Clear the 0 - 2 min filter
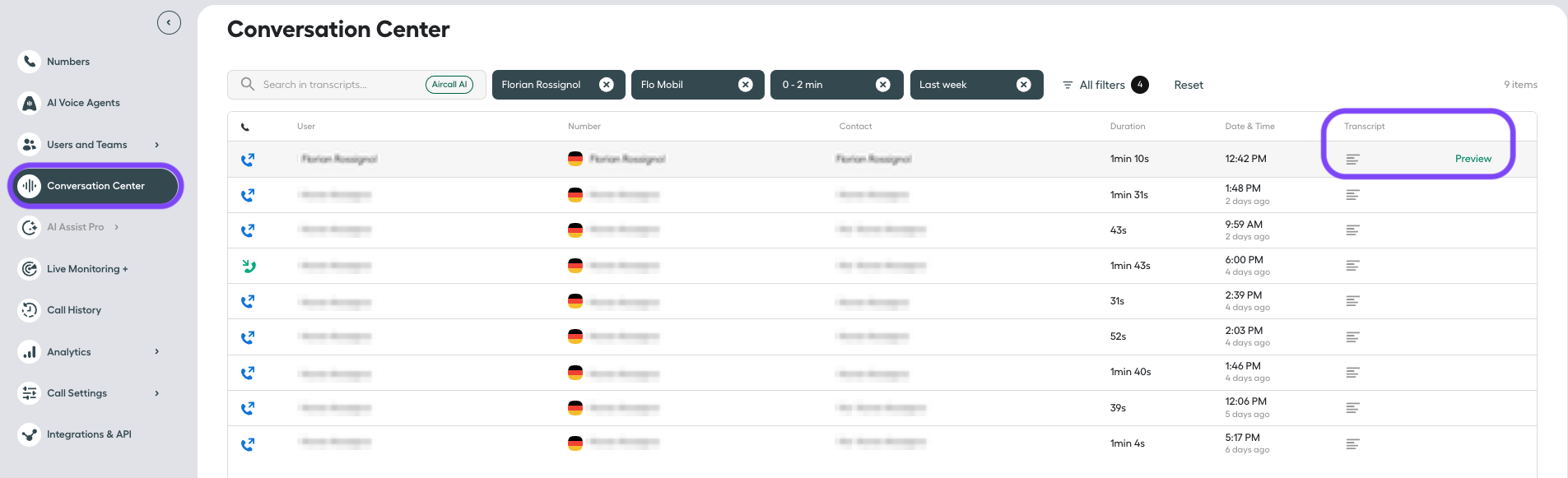Viewport: 1568px width, 478px height. [883, 85]
